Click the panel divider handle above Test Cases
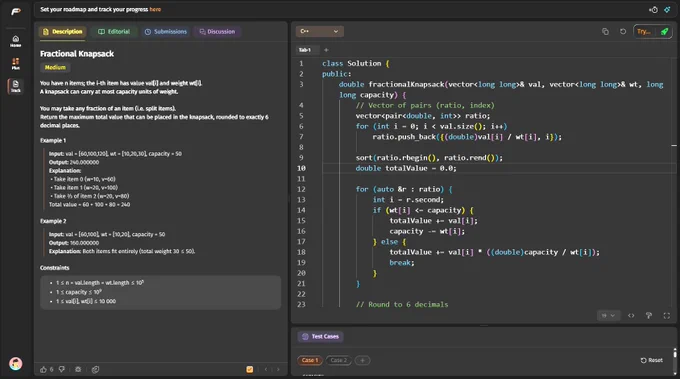680x379 pixels. 484,325
